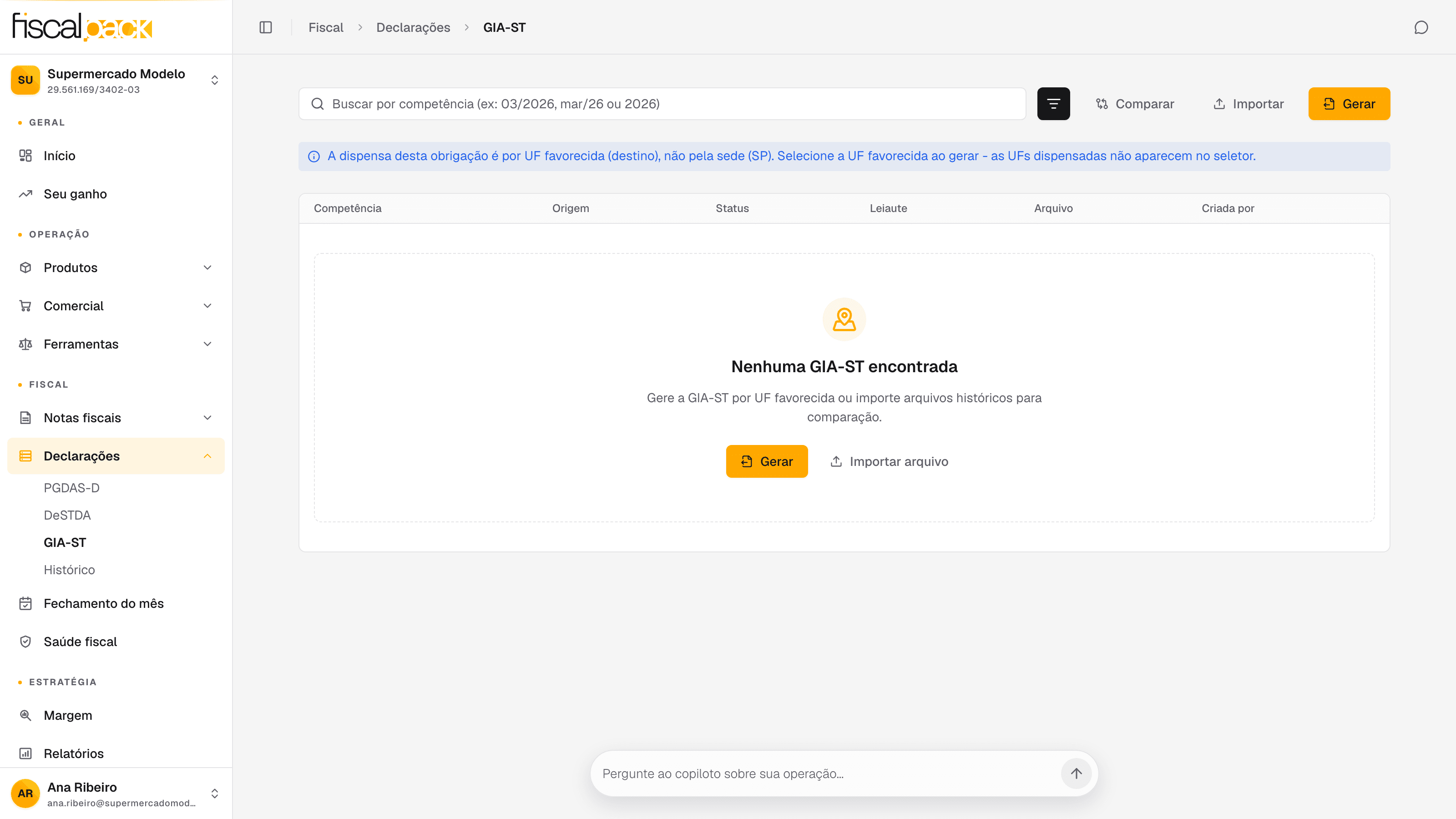Click the Margem magnifier icon
Image resolution: width=1456 pixels, height=819 pixels.
click(25, 715)
